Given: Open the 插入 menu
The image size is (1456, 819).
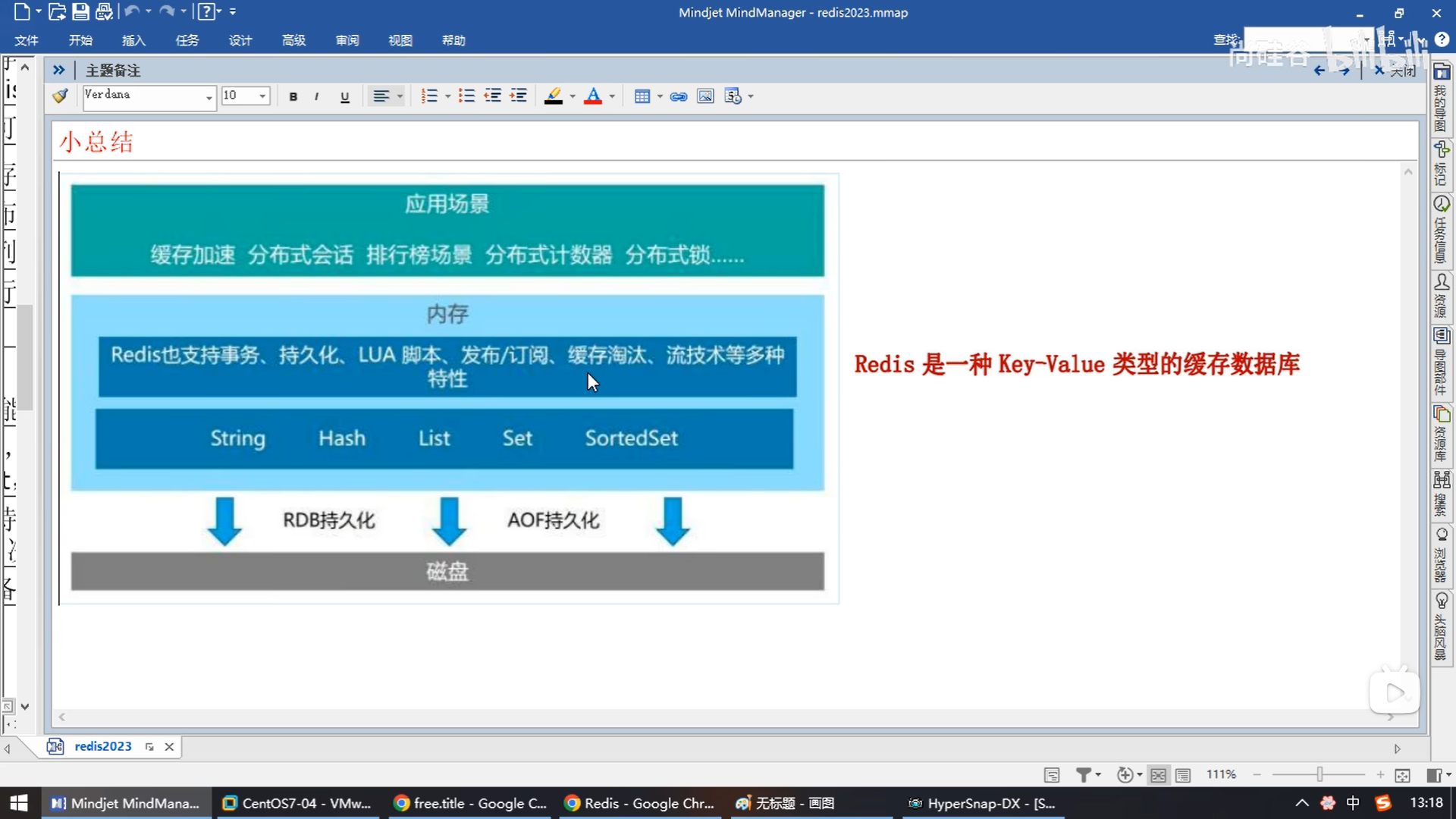Looking at the screenshot, I should [x=133, y=40].
